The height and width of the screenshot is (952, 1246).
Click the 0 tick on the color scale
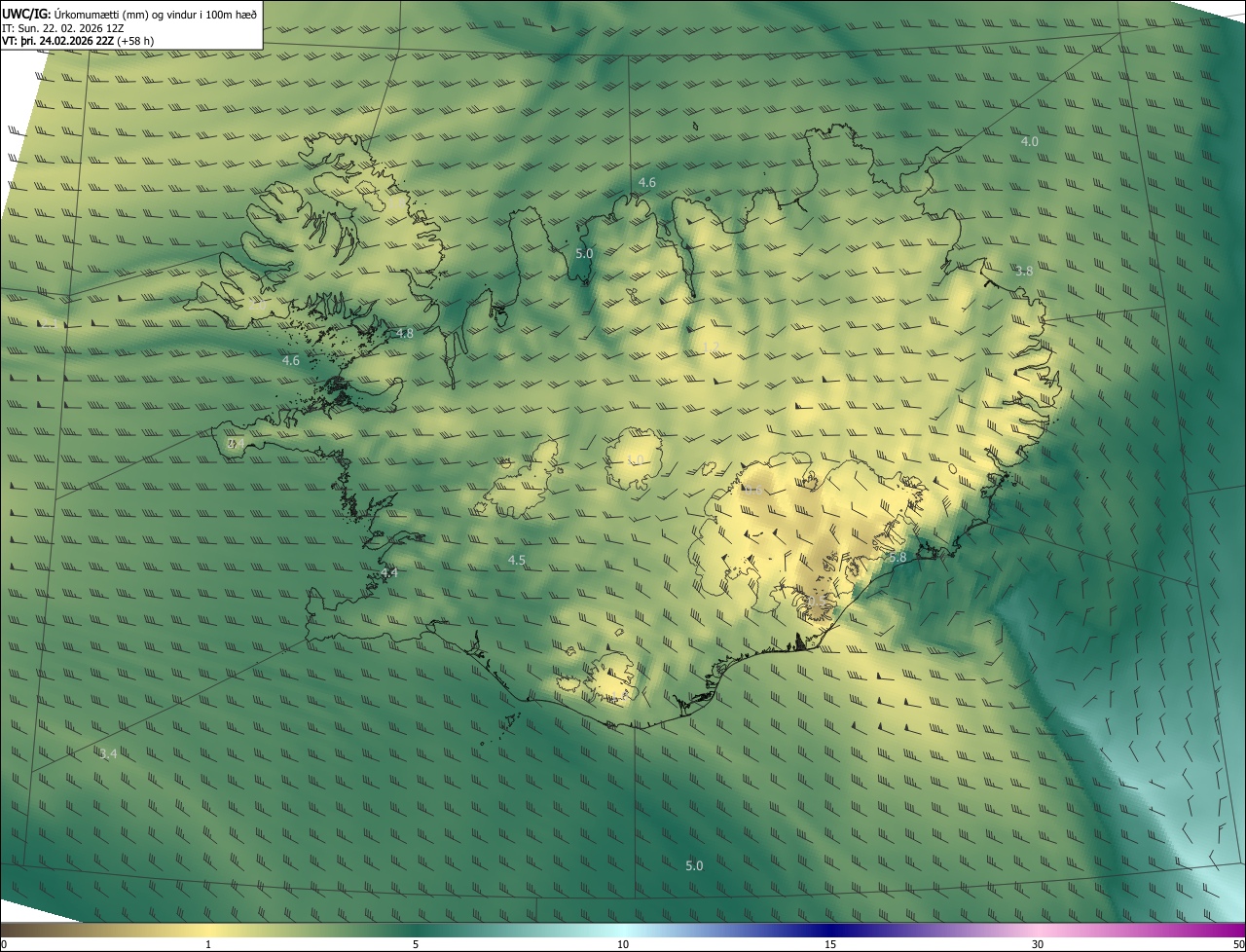[x=3, y=944]
